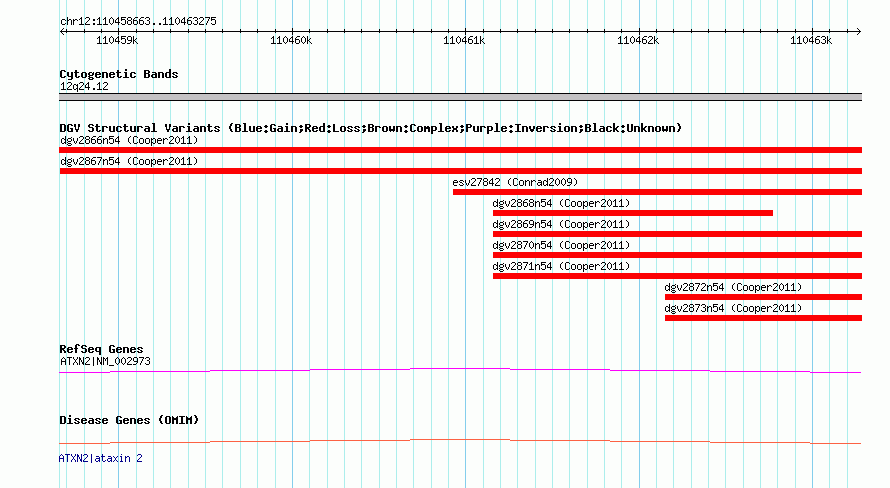The height and width of the screenshot is (488, 890).
Task: Click the chr12:110458663..110463275 coordinate label
Action: coord(138,21)
